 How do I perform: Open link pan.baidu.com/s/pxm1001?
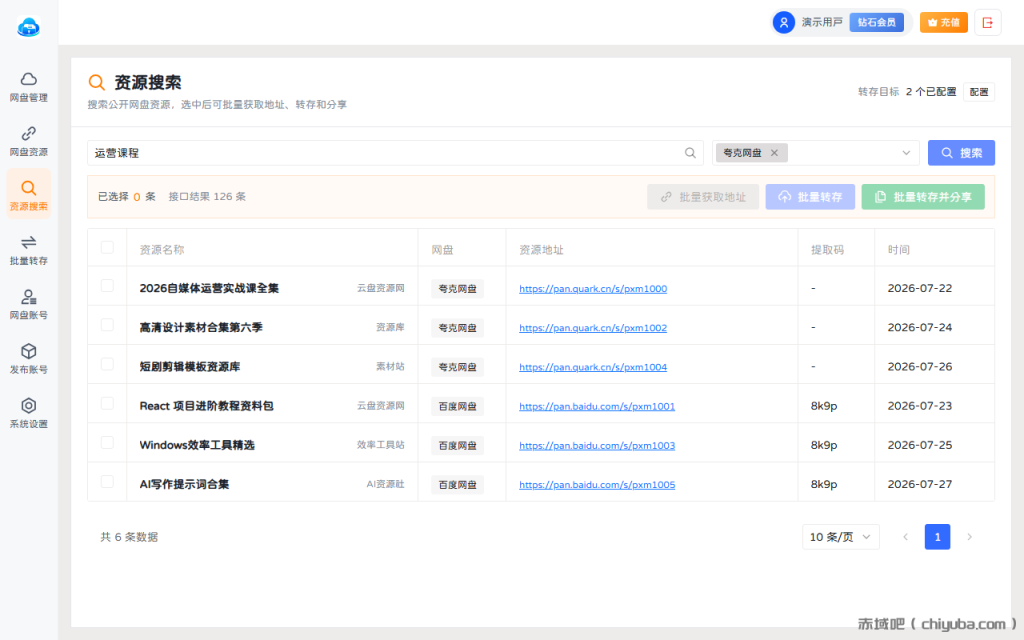click(x=597, y=406)
